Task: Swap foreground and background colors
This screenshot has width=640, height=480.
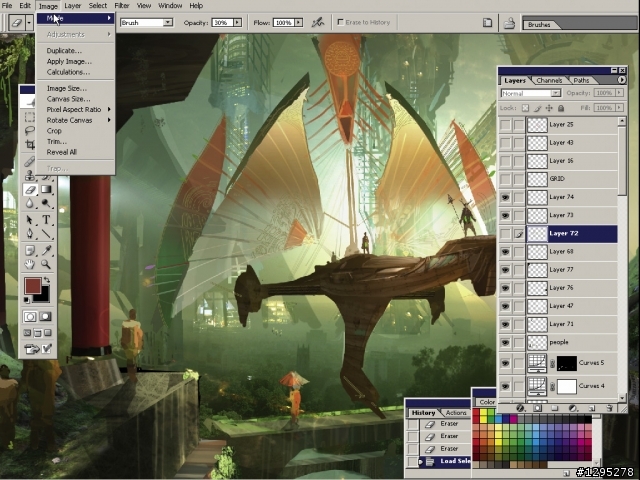Action: tap(47, 280)
